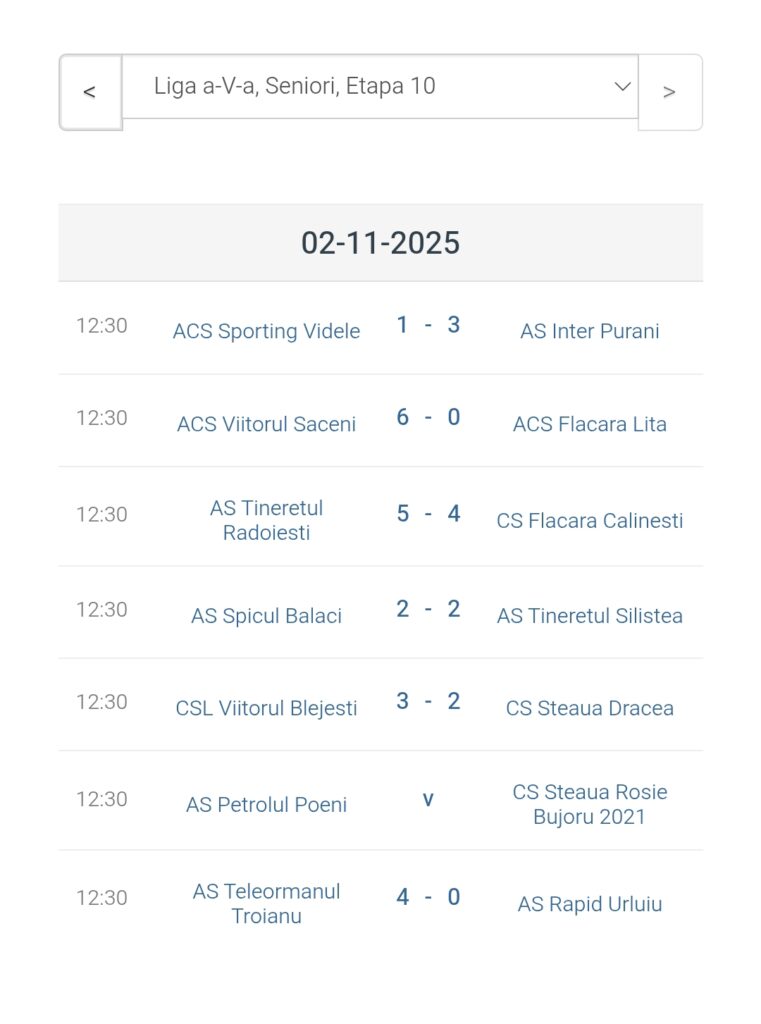Click AS Spicul Balaci team name

click(x=266, y=616)
